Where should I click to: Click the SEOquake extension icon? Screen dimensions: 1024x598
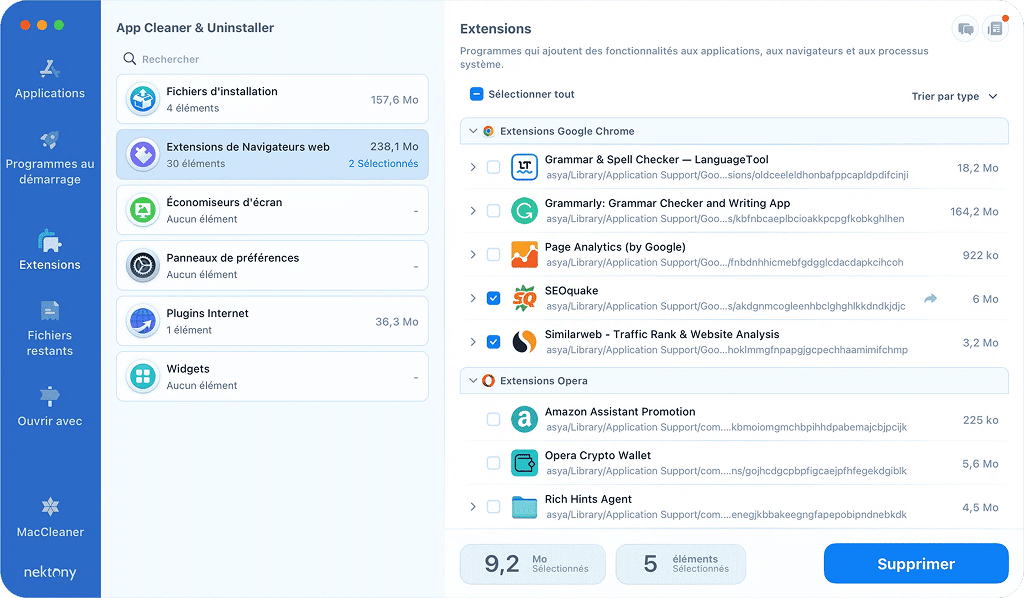[524, 298]
